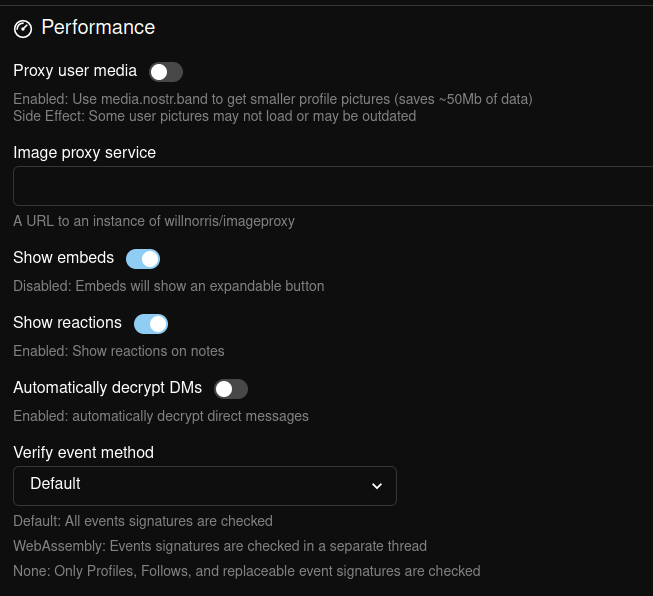Click the "Proxy user media" label
Screen dimensions: 653x596
coord(75,71)
